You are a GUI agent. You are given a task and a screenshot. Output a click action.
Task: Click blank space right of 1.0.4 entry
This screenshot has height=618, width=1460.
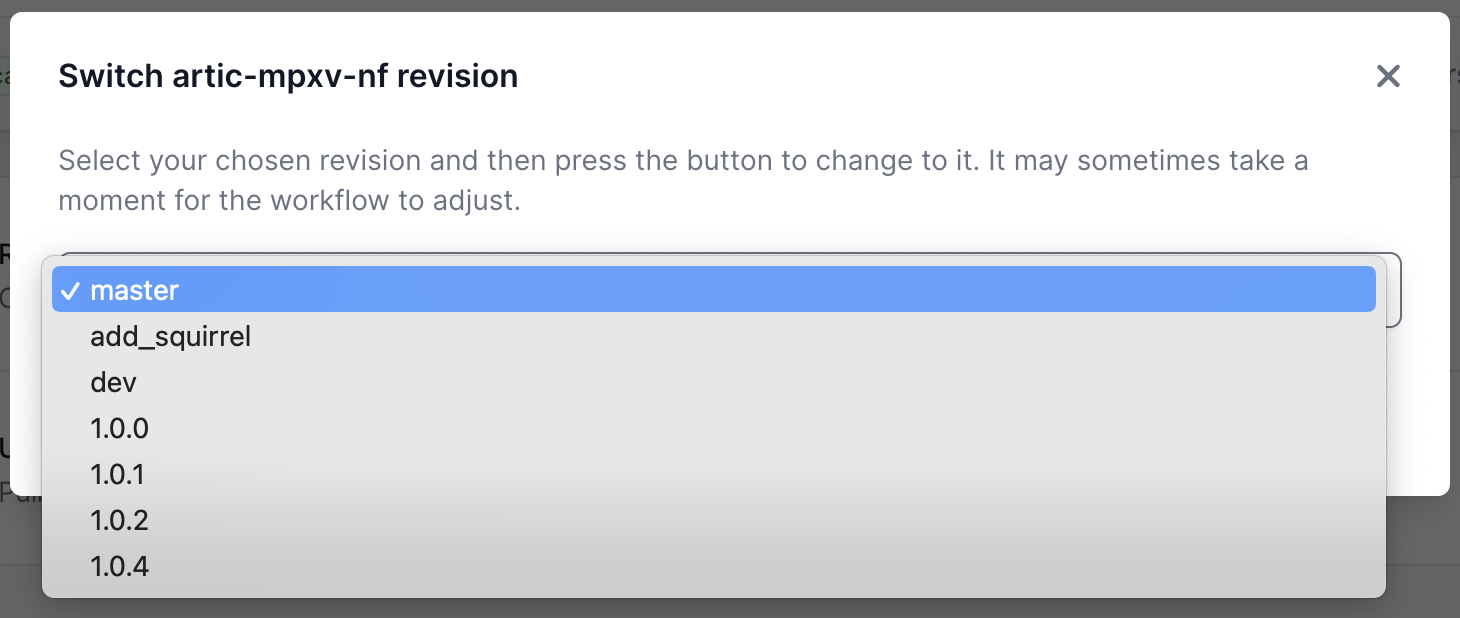[800, 567]
